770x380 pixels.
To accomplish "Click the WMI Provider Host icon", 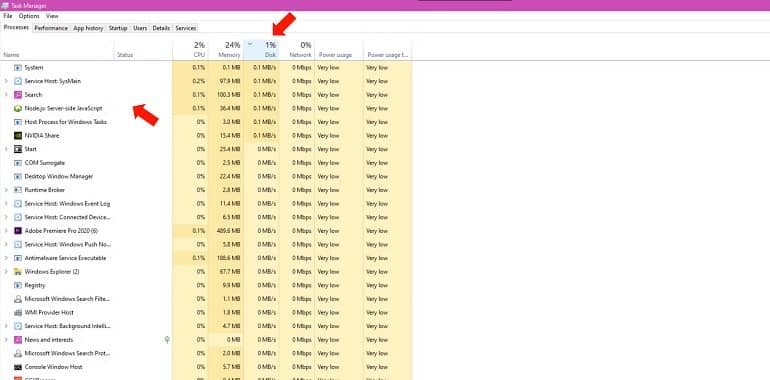I will point(18,313).
